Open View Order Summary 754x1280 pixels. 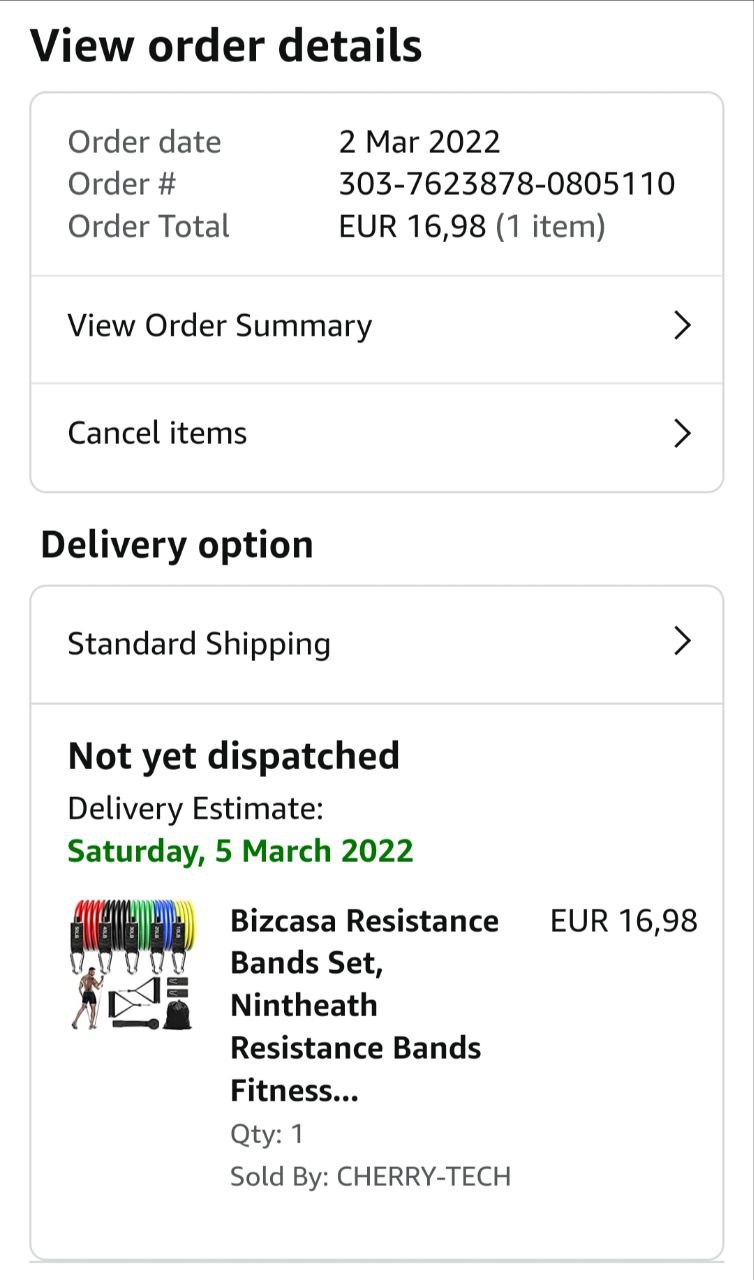pos(220,326)
